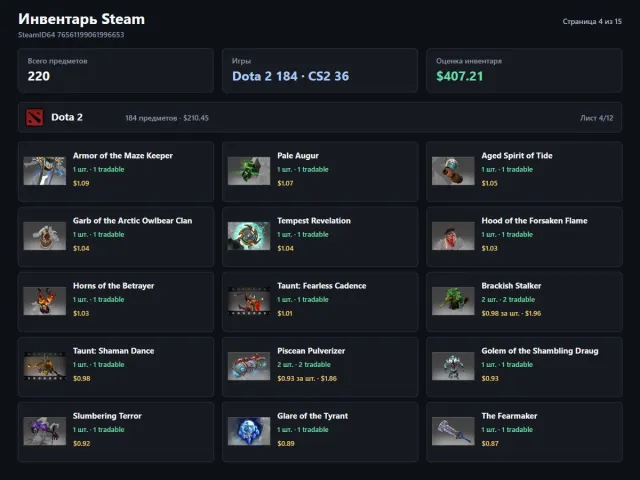Click the Игры label
This screenshot has width=640, height=480.
click(241, 61)
